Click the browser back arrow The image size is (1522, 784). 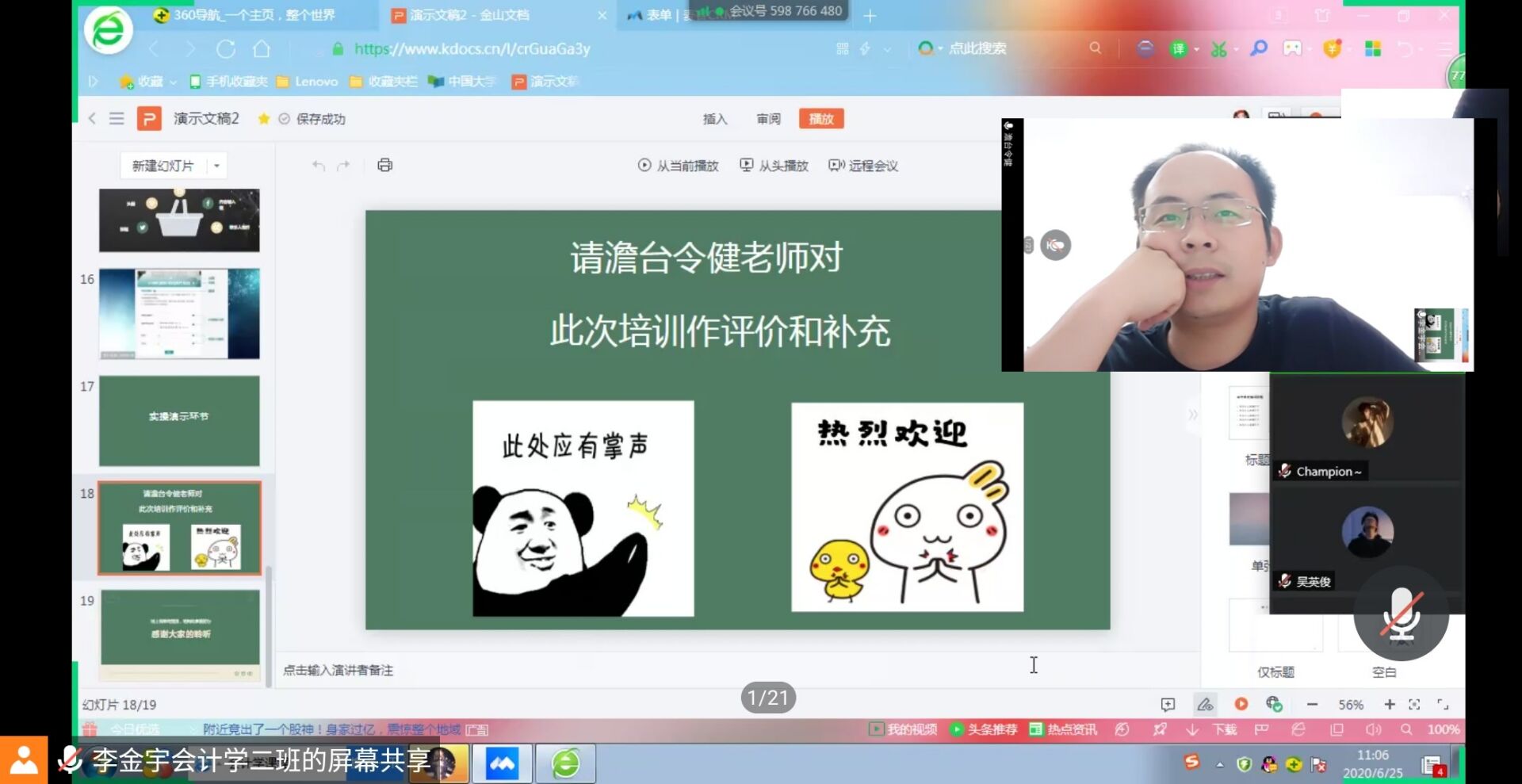pyautogui.click(x=154, y=49)
